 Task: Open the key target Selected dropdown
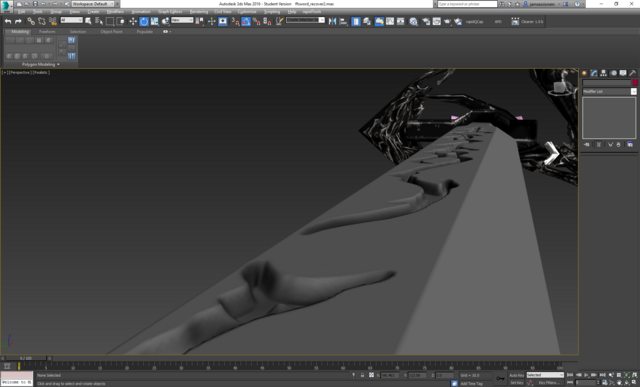(x=545, y=375)
